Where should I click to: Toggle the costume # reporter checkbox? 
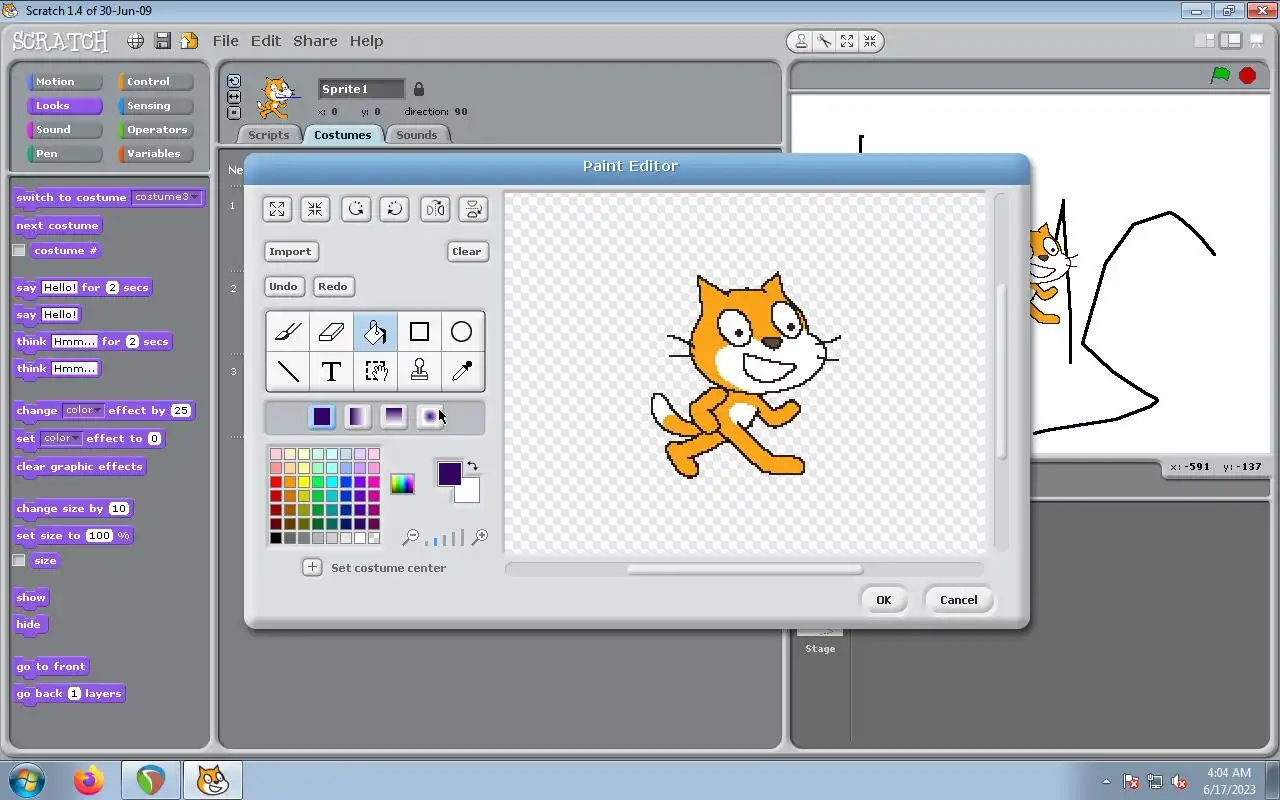[18, 251]
